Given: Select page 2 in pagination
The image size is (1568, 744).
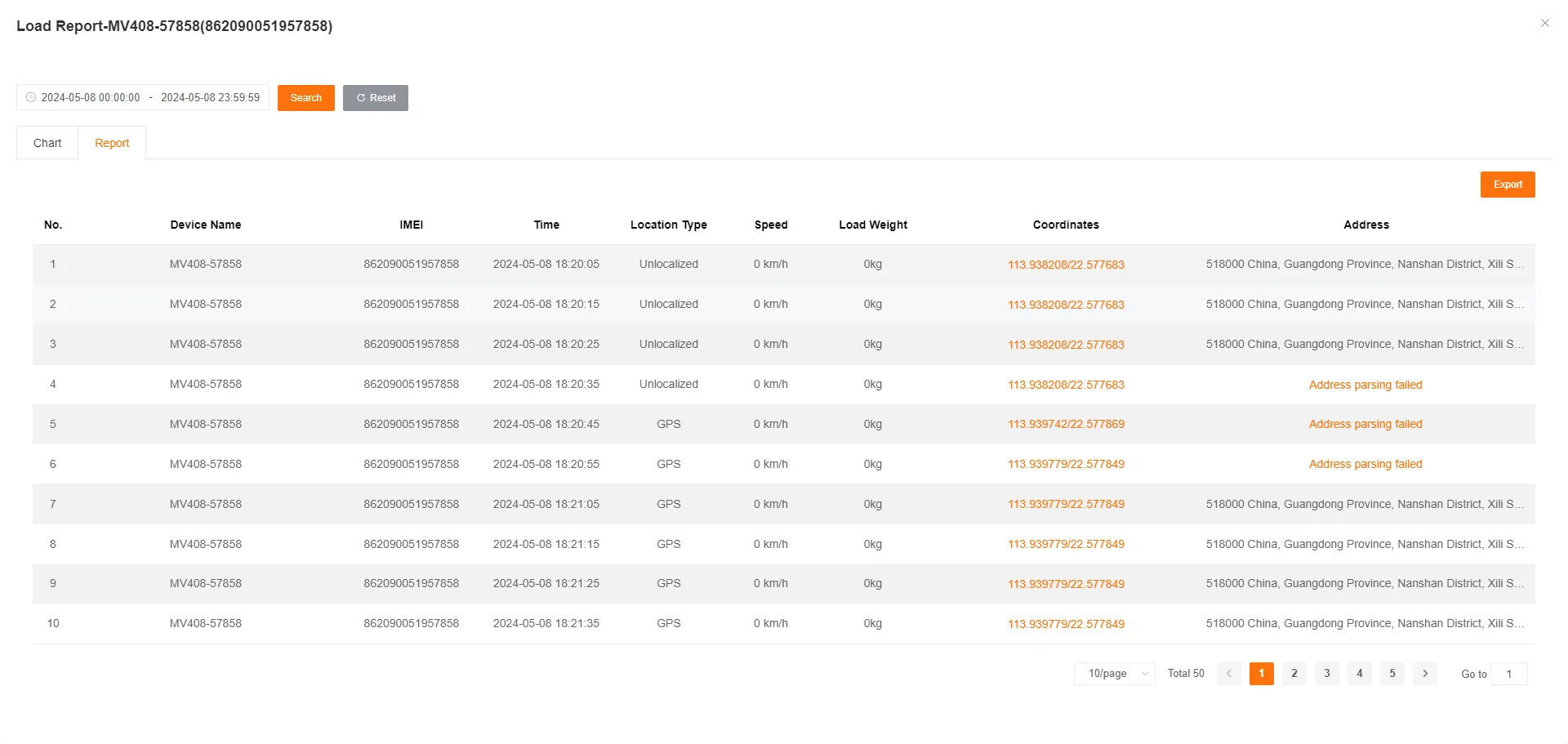Looking at the screenshot, I should [1294, 674].
